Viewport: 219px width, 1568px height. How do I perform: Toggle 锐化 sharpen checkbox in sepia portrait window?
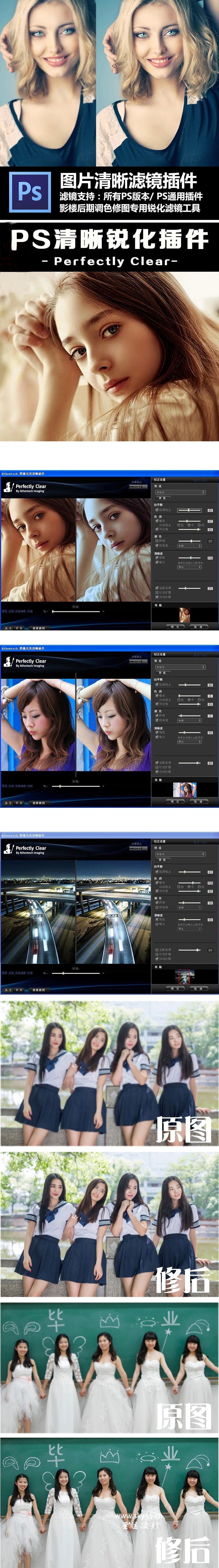coord(157,558)
